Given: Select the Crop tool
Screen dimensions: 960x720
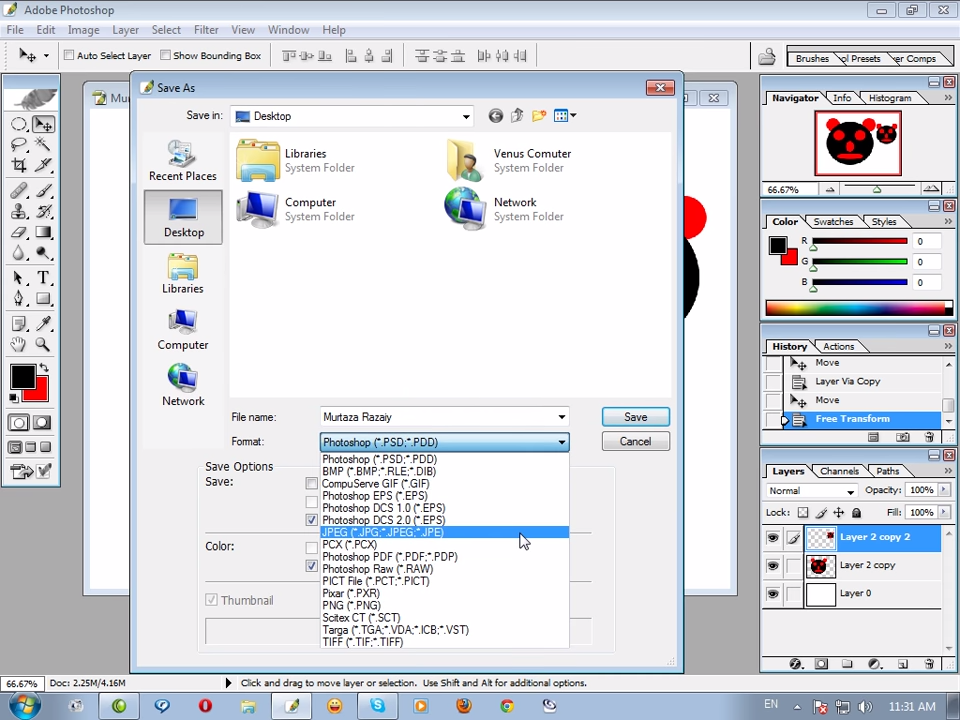Looking at the screenshot, I should point(18,165).
